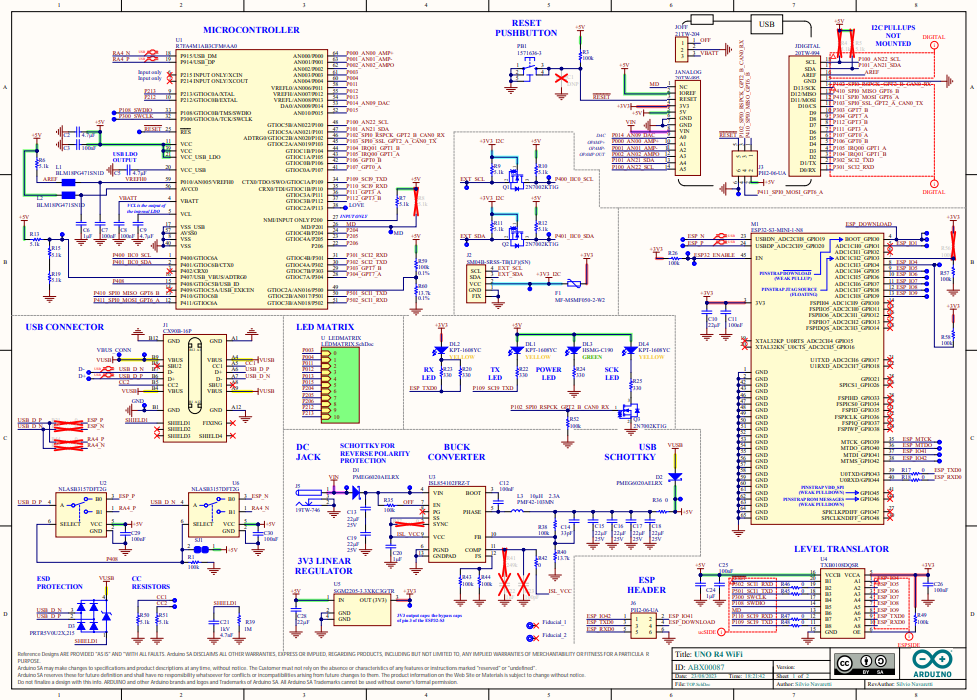
Task: Select the U4 TXB0108DQSR level translator chip
Action: point(842,603)
